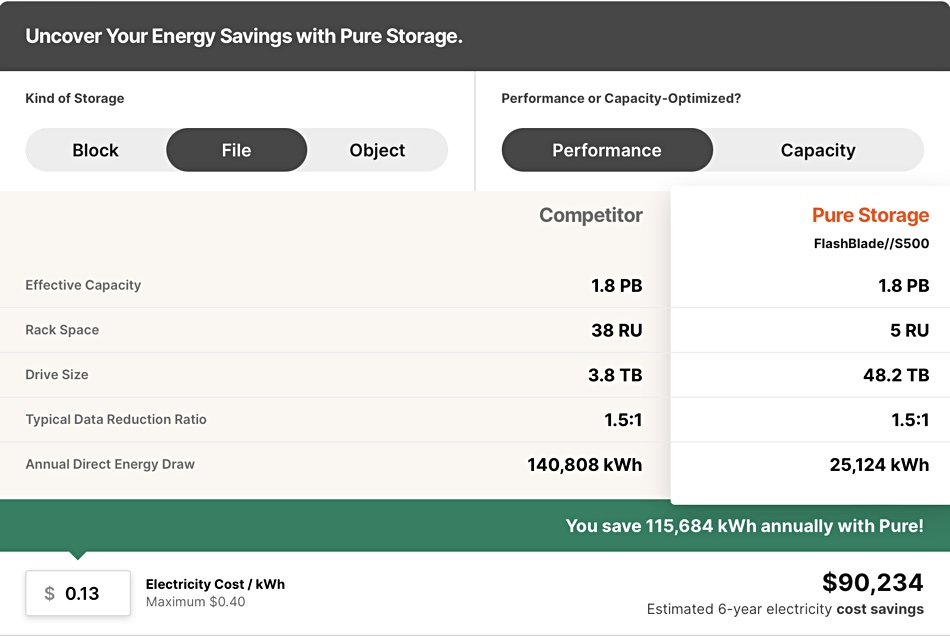
Task: Select the '3.8 TB' drive size value
Action: (615, 375)
